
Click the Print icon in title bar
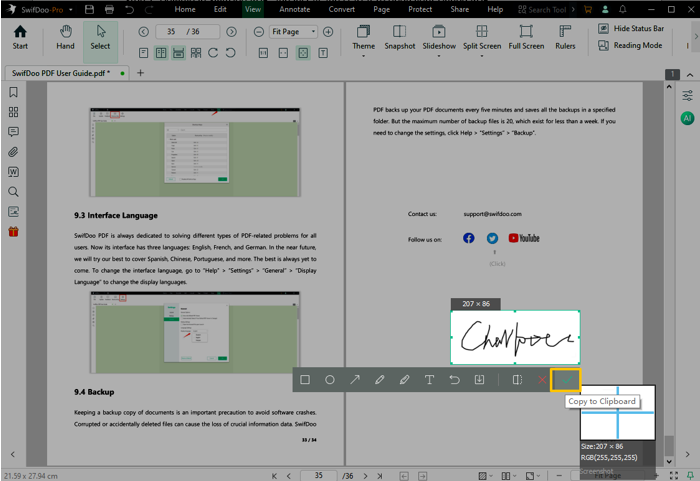(109, 9)
